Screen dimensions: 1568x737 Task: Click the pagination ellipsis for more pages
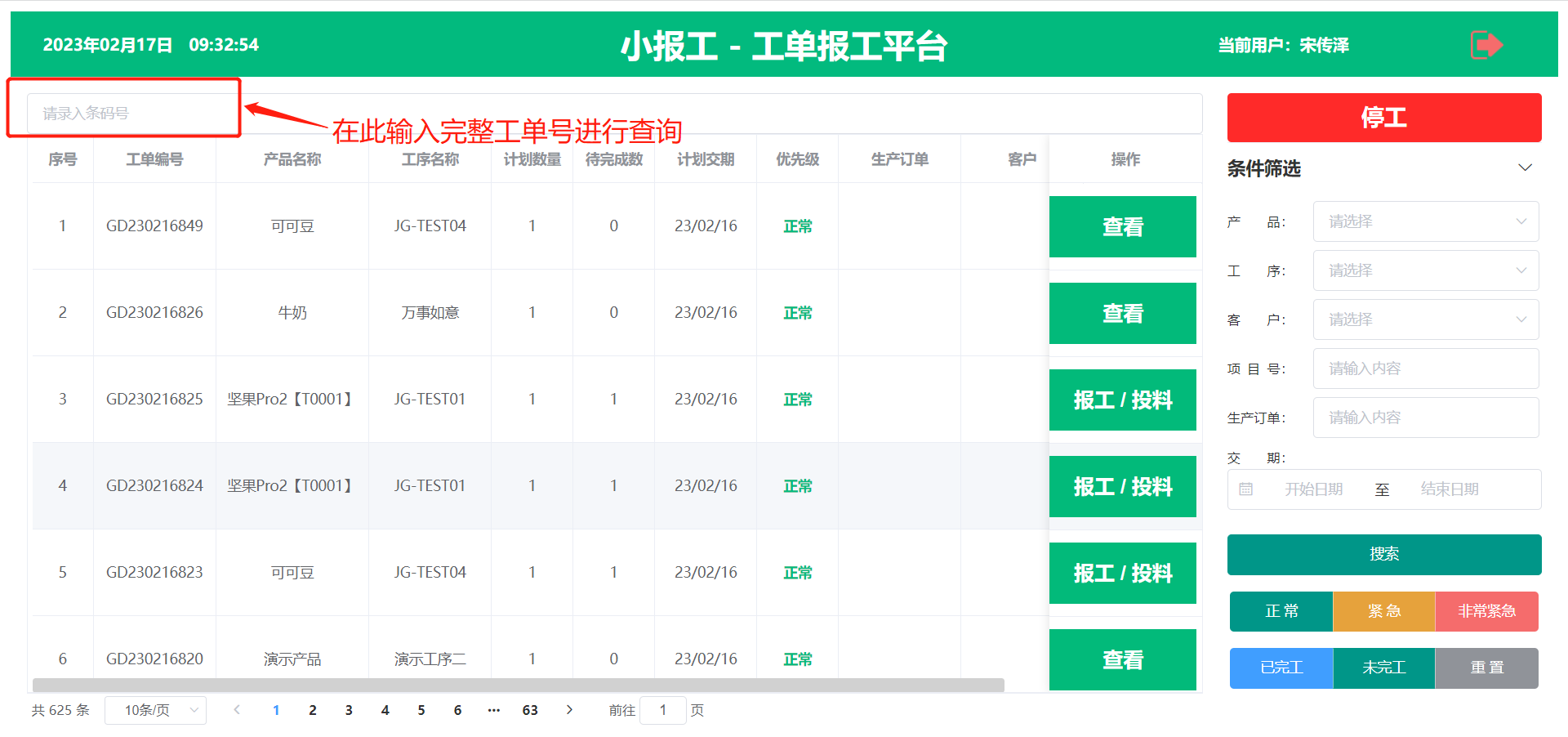[493, 710]
